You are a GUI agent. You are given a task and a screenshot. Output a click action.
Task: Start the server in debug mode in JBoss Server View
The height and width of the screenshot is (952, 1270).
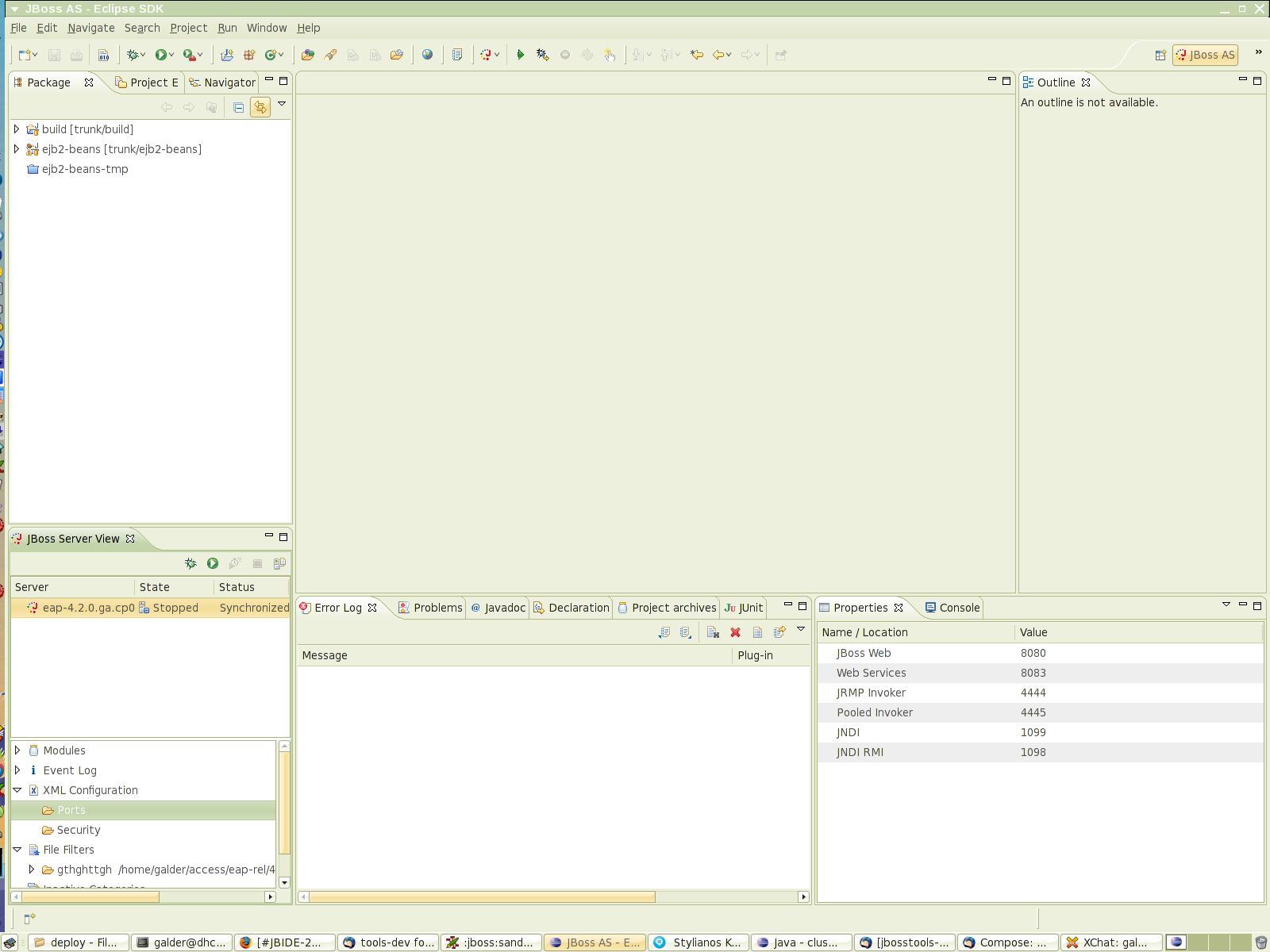[x=190, y=563]
